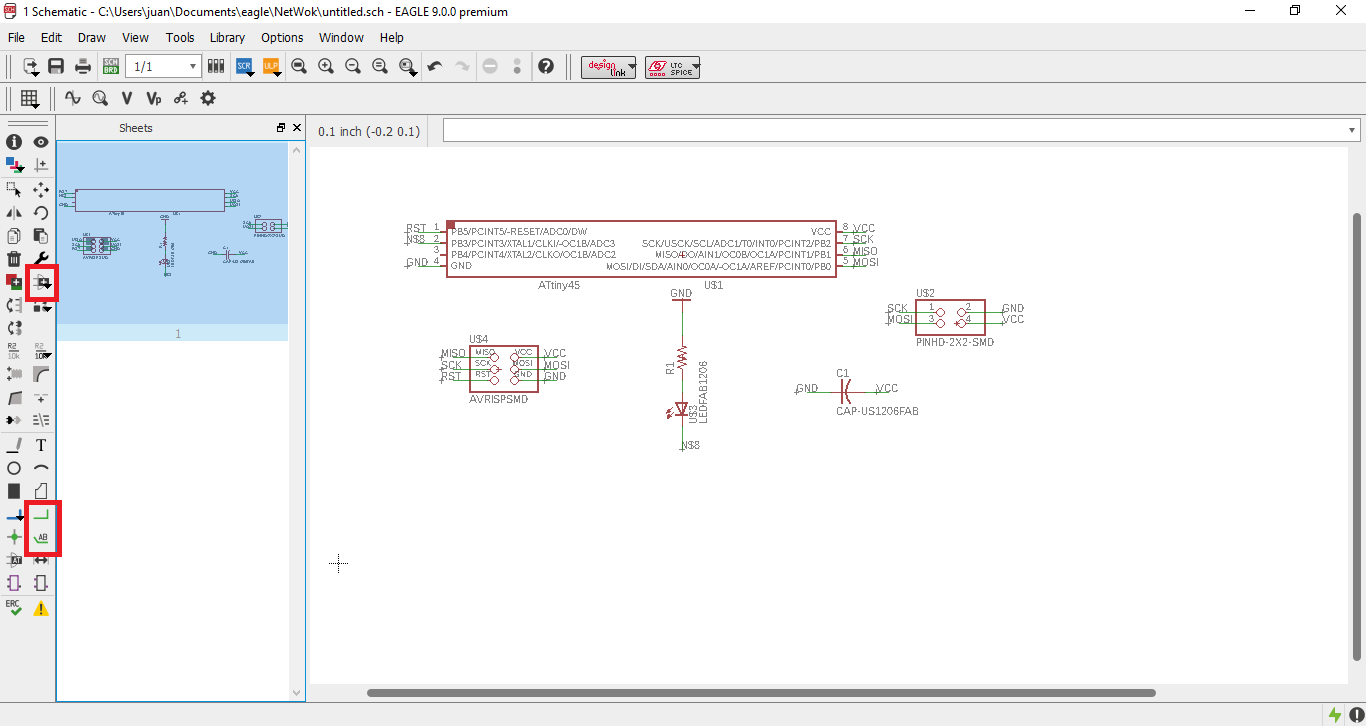1366x726 pixels.
Task: Click the ATtiny45 label in schematic
Action: coord(559,285)
